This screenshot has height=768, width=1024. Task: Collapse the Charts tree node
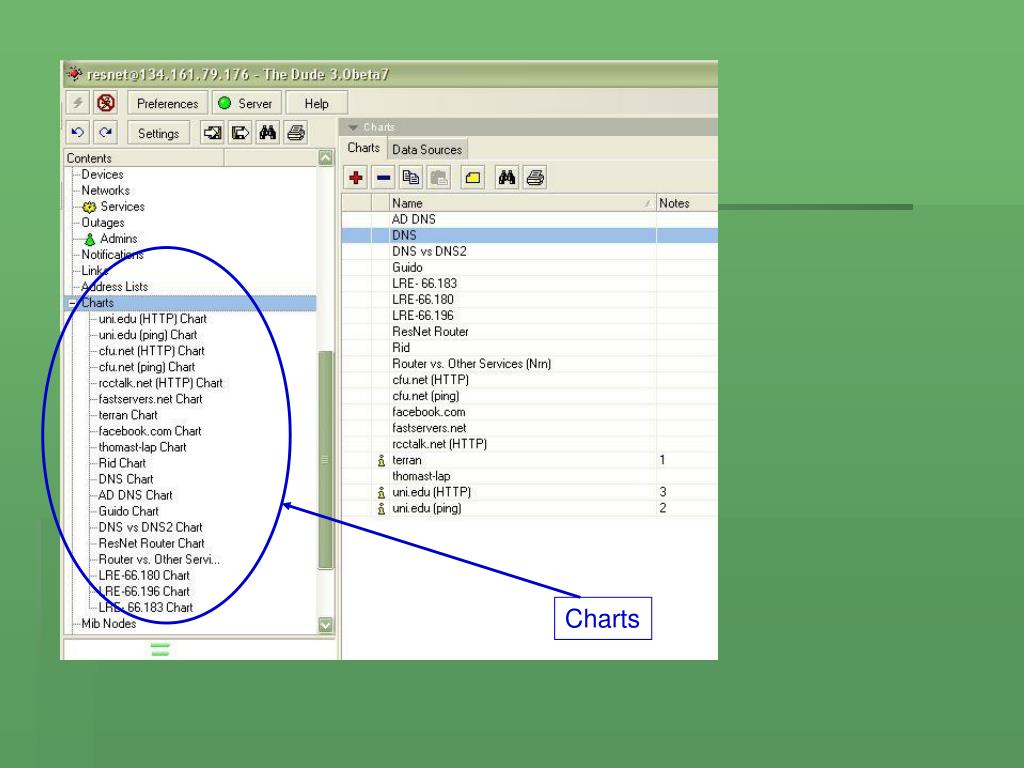click(x=72, y=303)
